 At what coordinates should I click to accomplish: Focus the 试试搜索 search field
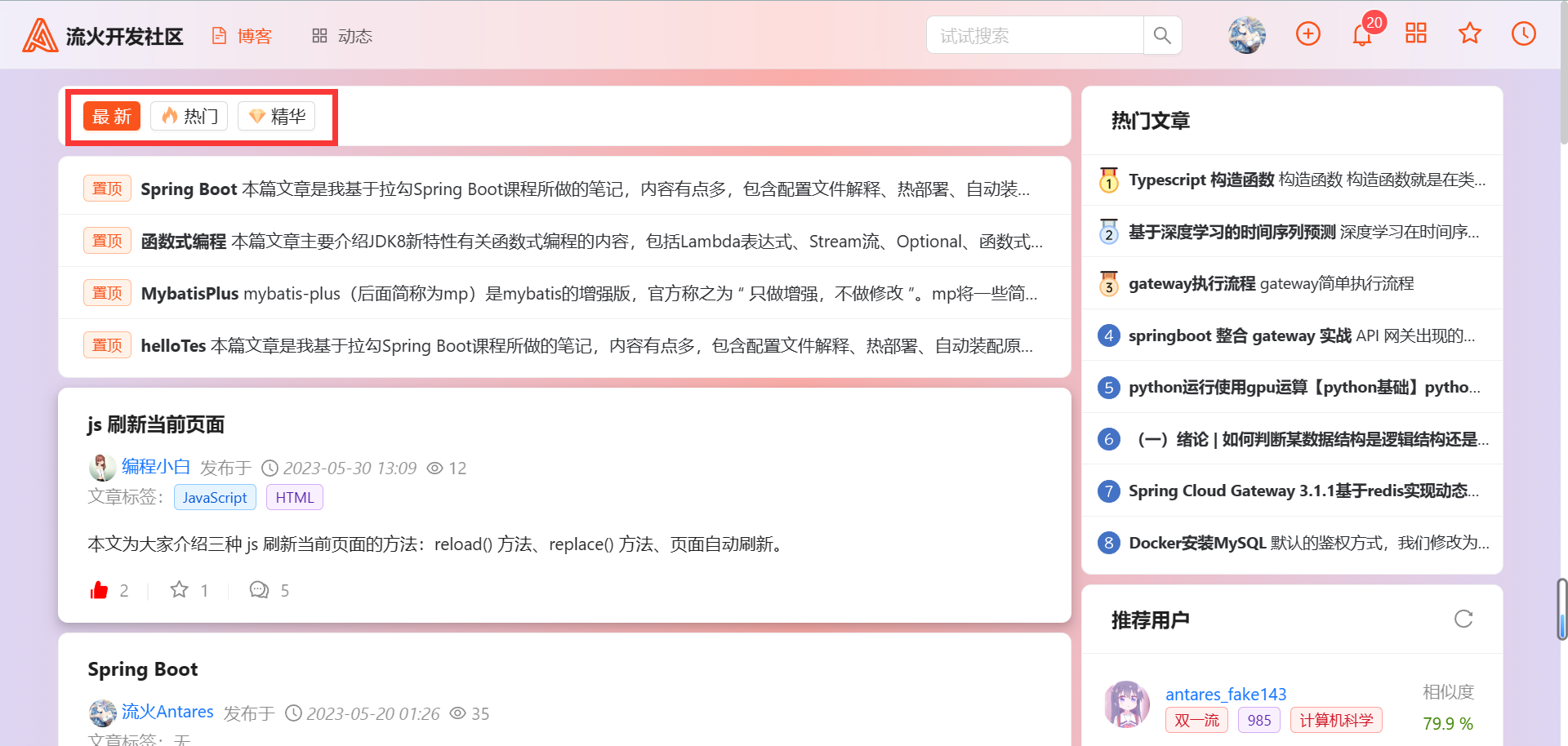pyautogui.click(x=1035, y=35)
